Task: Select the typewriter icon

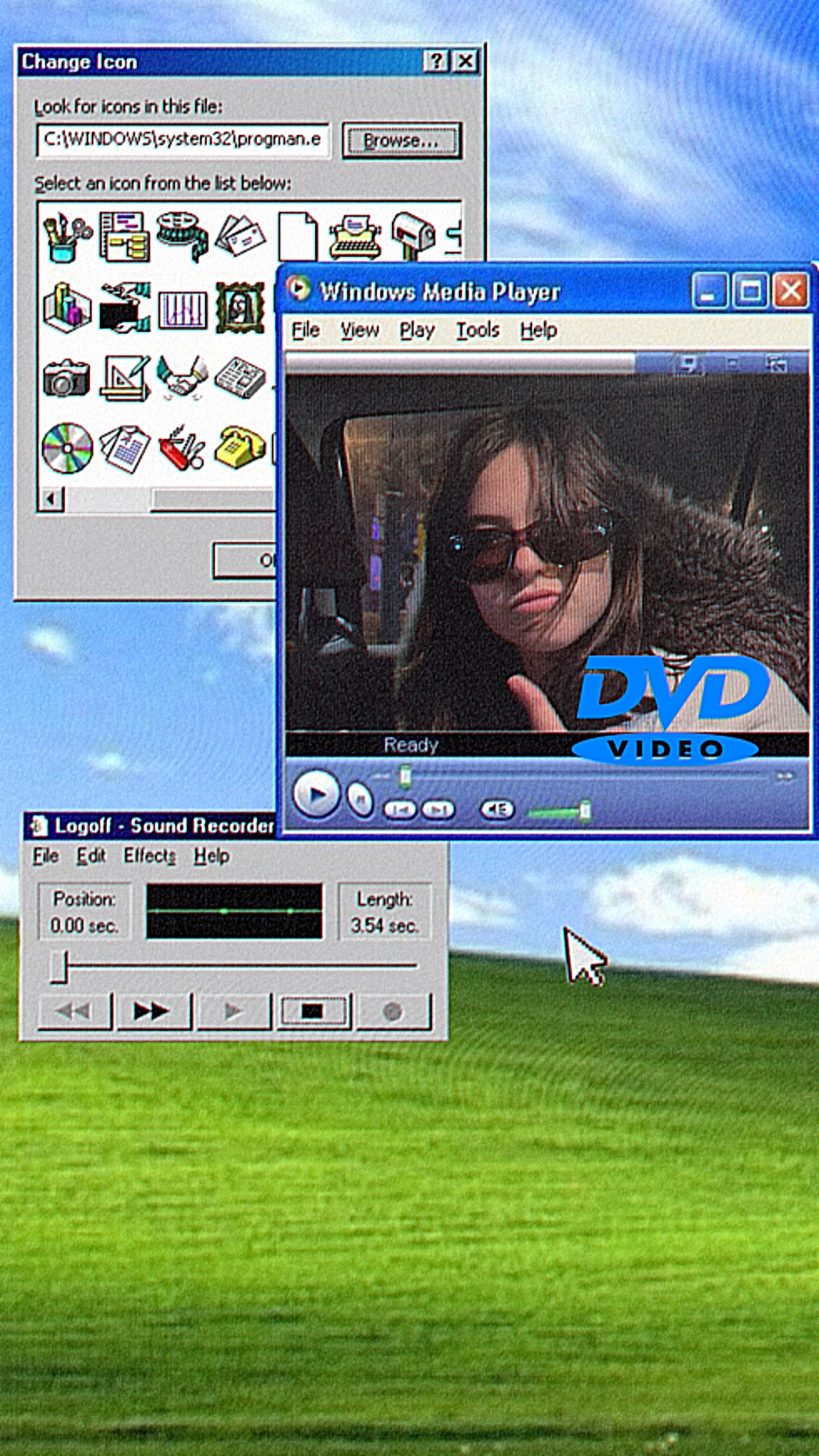Action: coord(355,236)
